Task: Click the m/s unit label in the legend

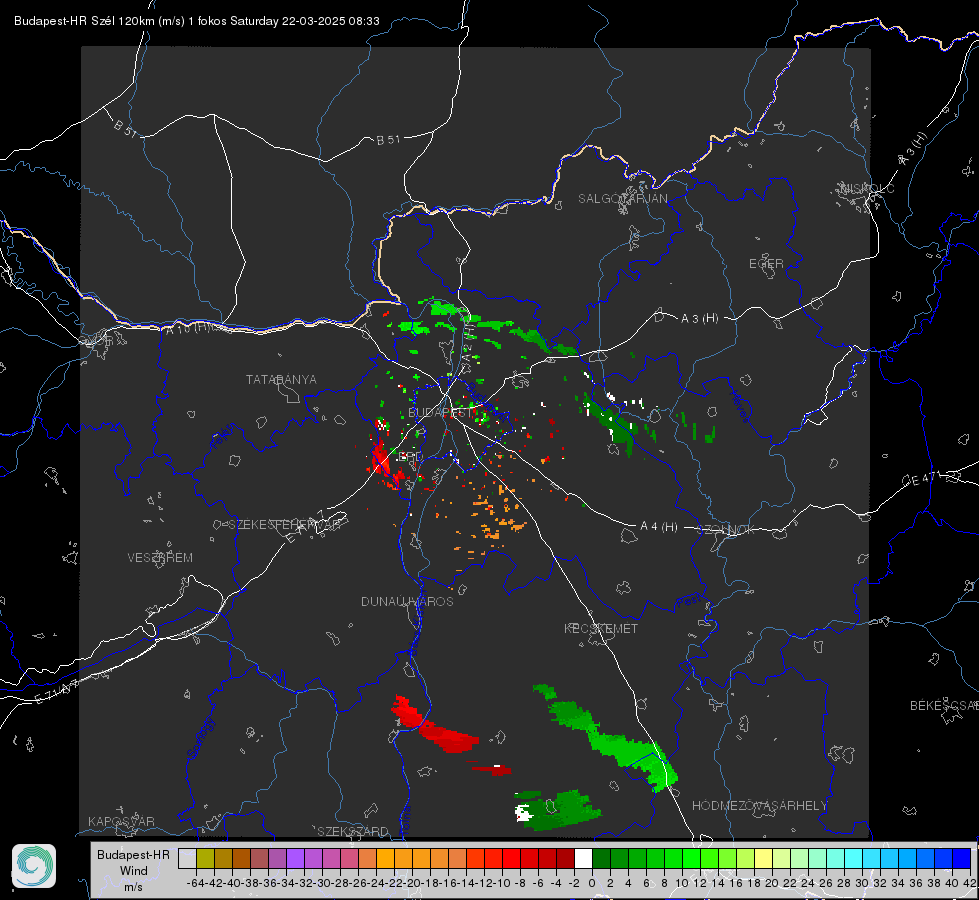Action: point(133,887)
